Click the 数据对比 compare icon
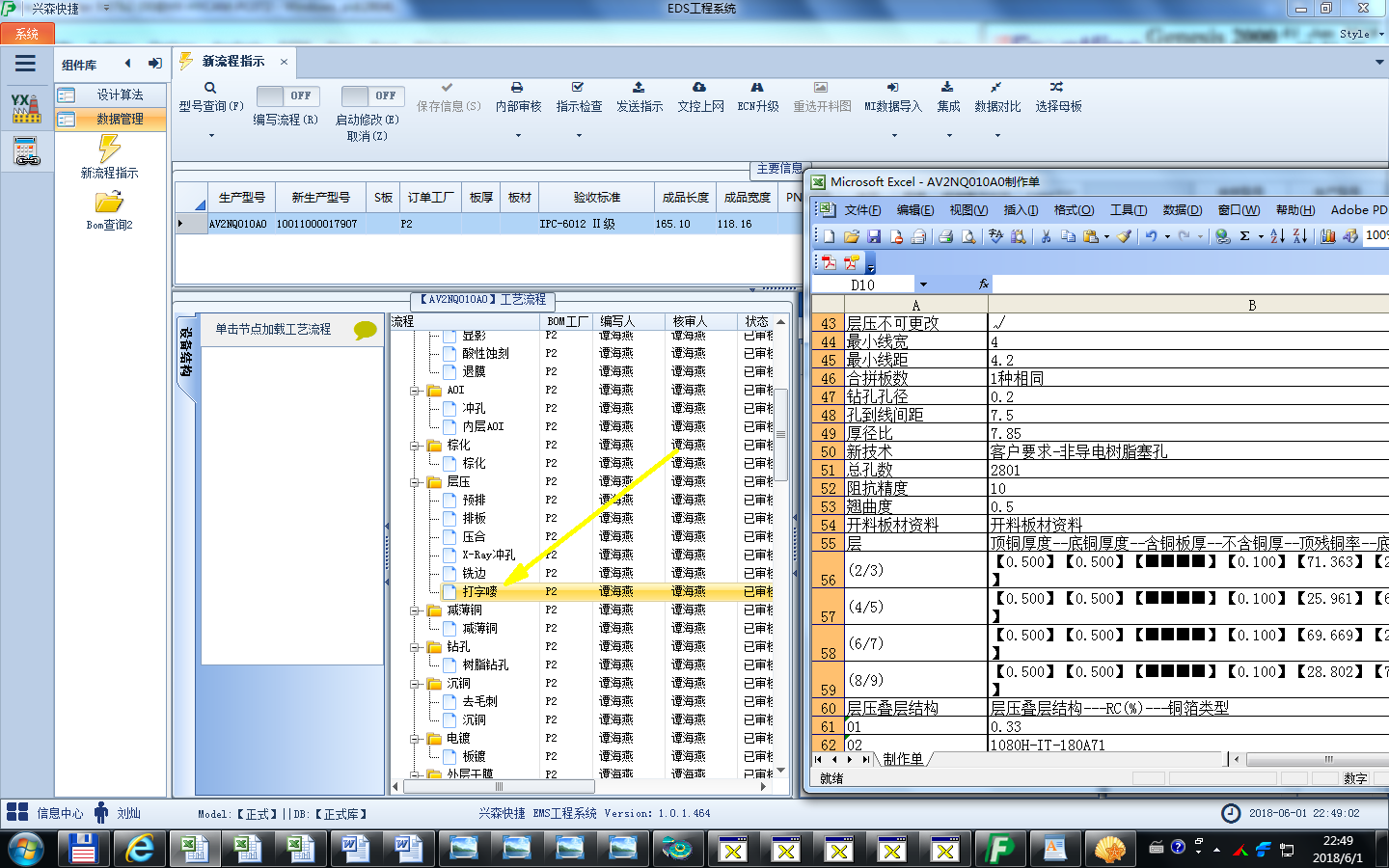The width and height of the screenshot is (1389, 868). point(996,87)
